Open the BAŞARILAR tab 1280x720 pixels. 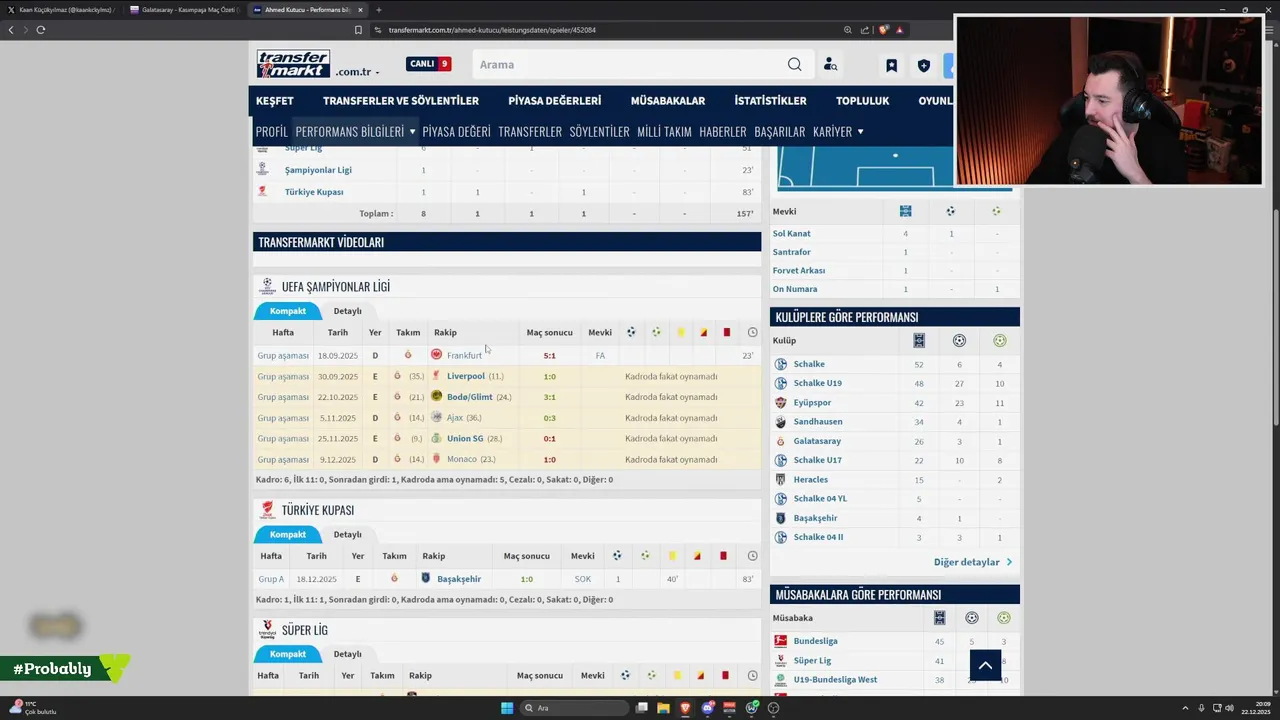[779, 131]
